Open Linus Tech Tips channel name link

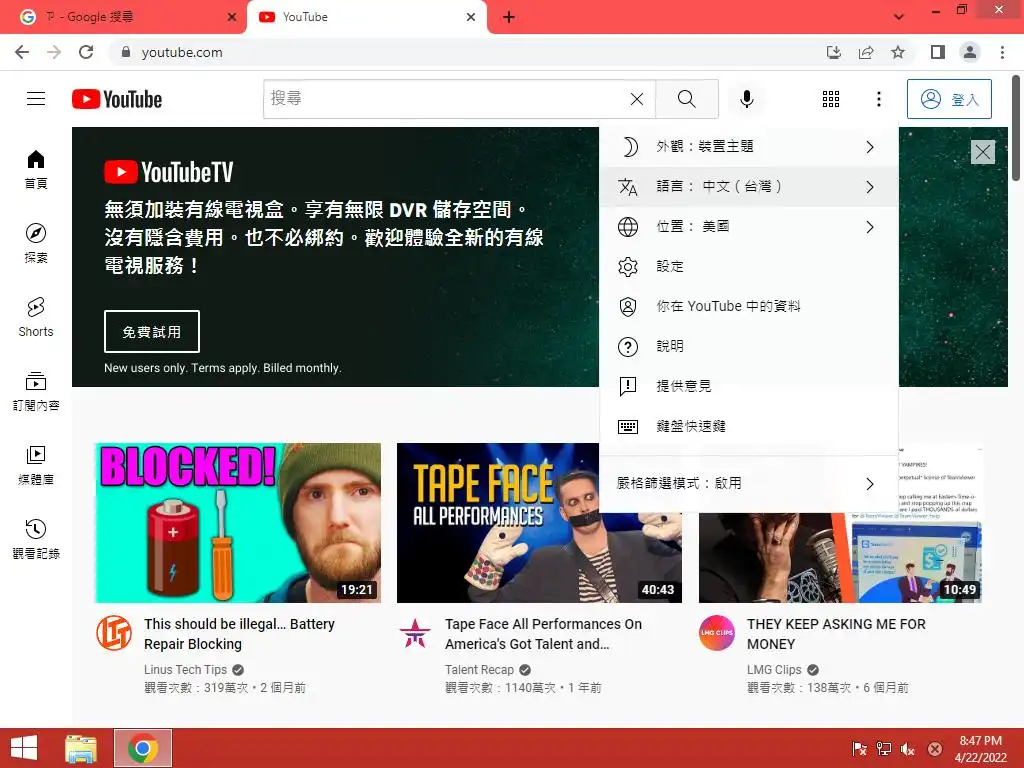pos(185,669)
